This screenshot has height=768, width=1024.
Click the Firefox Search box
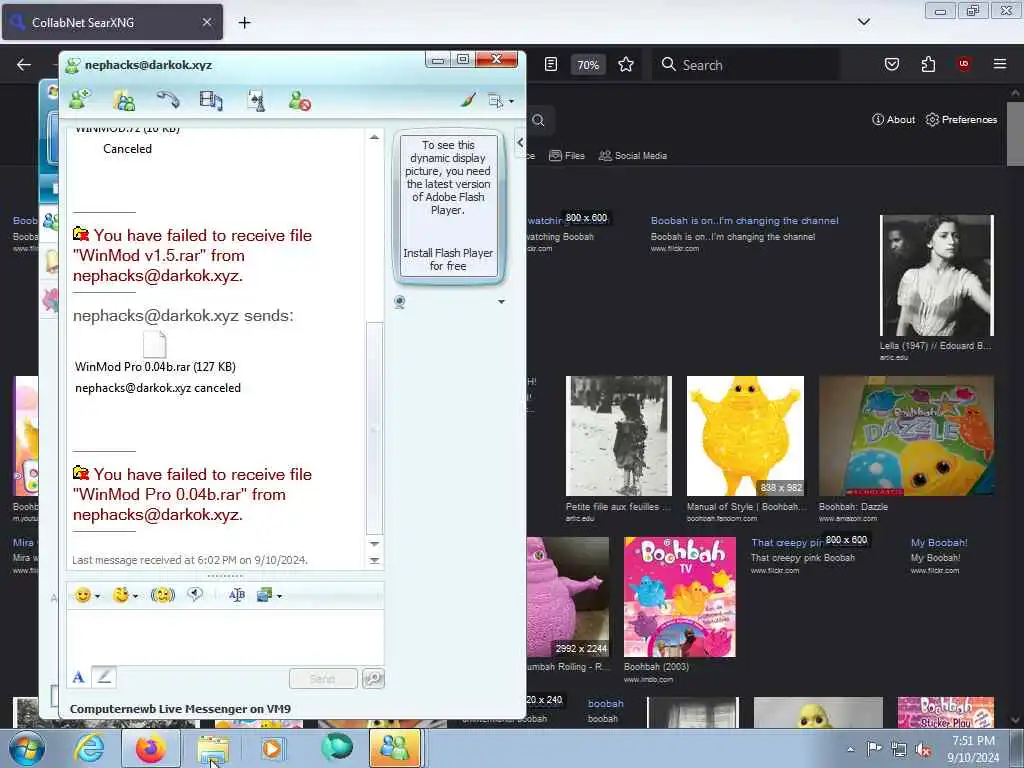click(746, 65)
